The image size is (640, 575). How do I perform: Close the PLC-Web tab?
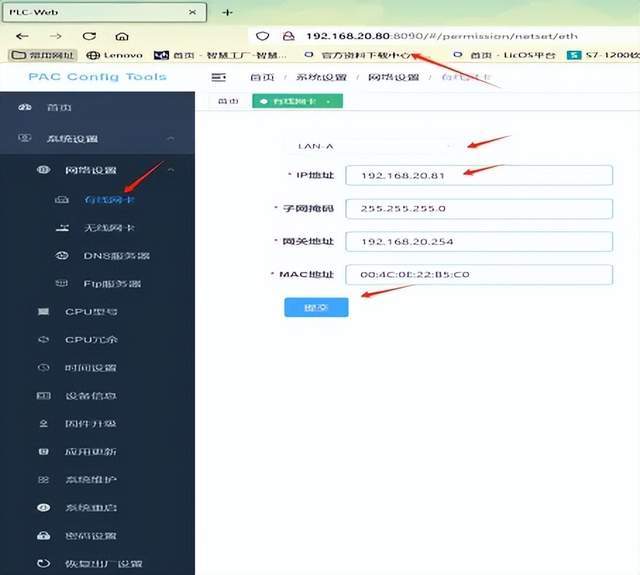[x=192, y=12]
